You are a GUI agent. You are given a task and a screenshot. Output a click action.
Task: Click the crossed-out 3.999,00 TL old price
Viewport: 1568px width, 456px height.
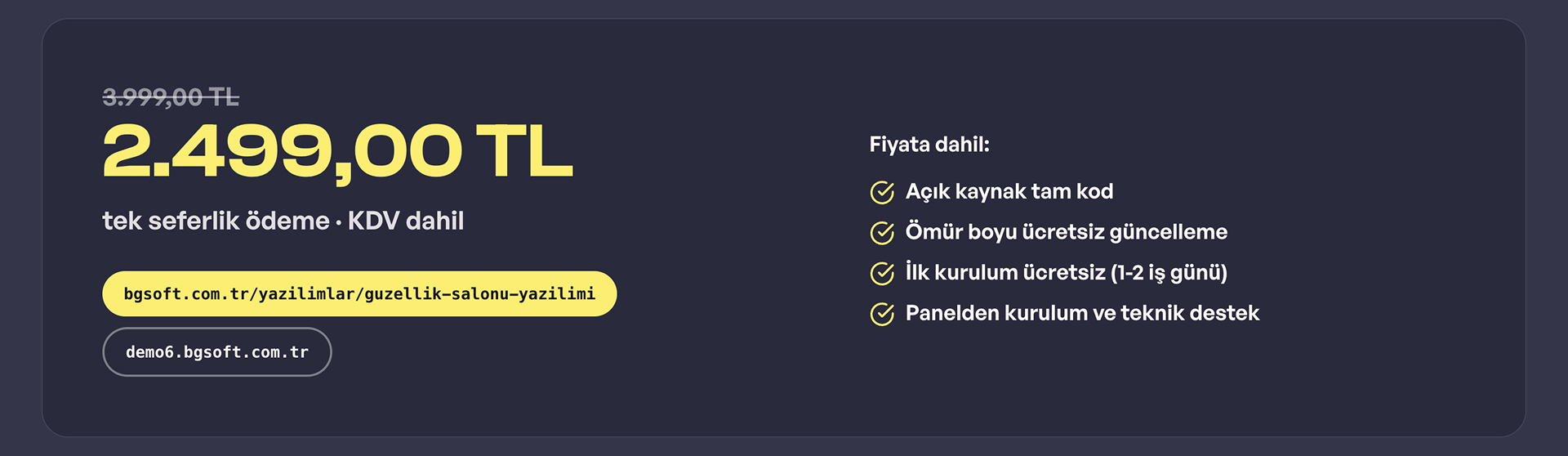[x=171, y=97]
